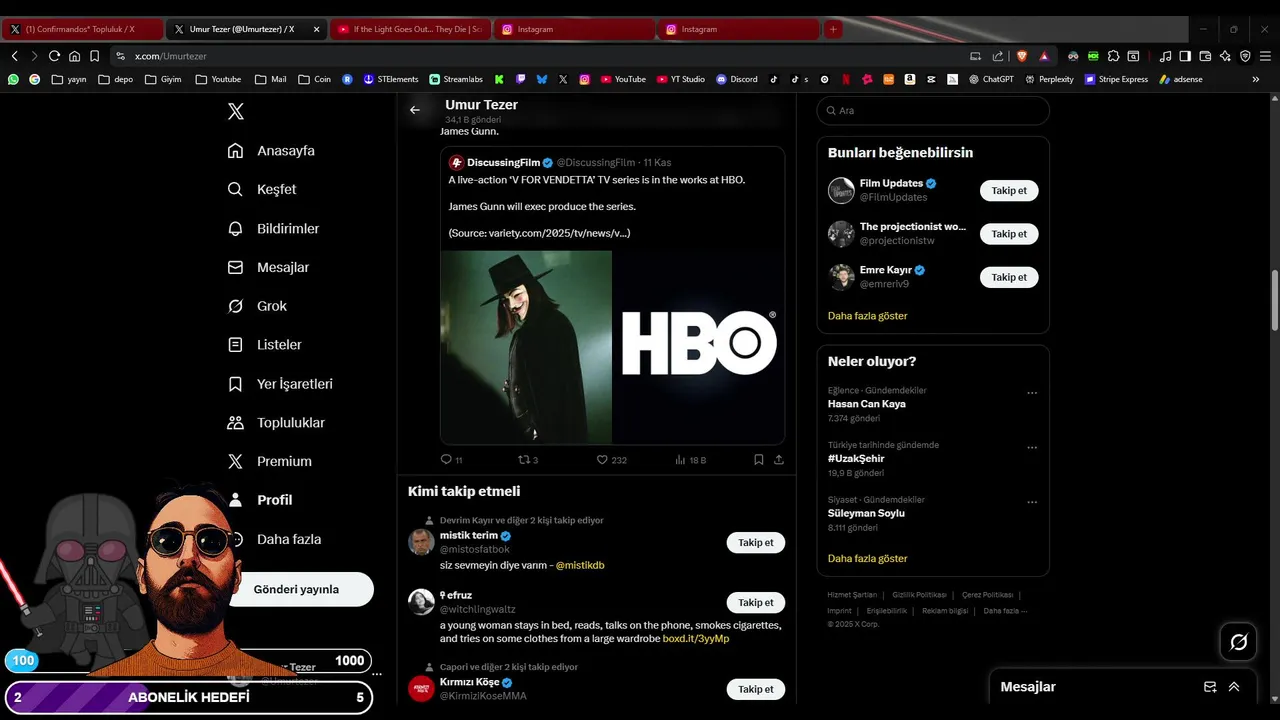The width and height of the screenshot is (1280, 720).
Task: Follow The projectionist account
Action: click(1009, 234)
